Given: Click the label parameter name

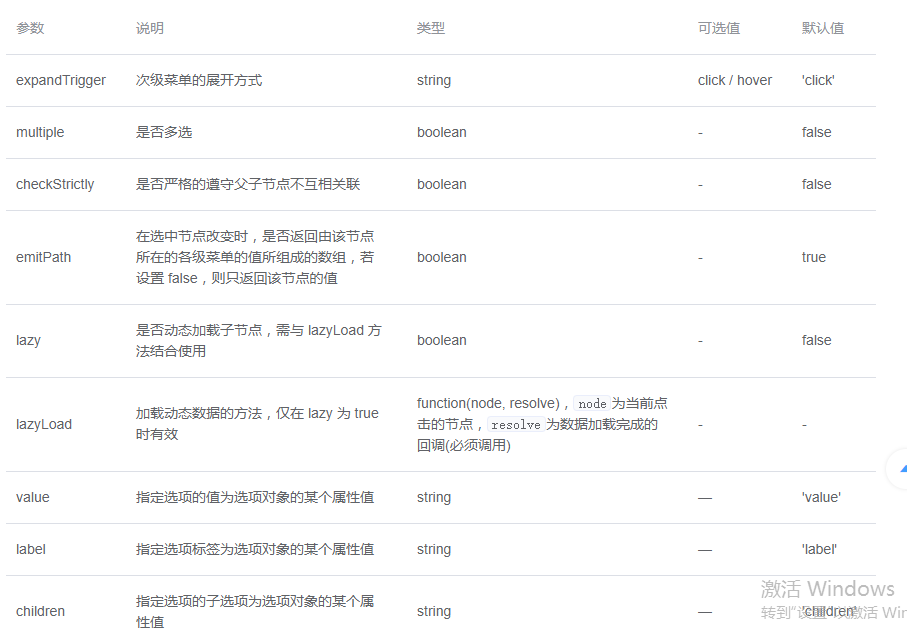Looking at the screenshot, I should coord(31,550).
